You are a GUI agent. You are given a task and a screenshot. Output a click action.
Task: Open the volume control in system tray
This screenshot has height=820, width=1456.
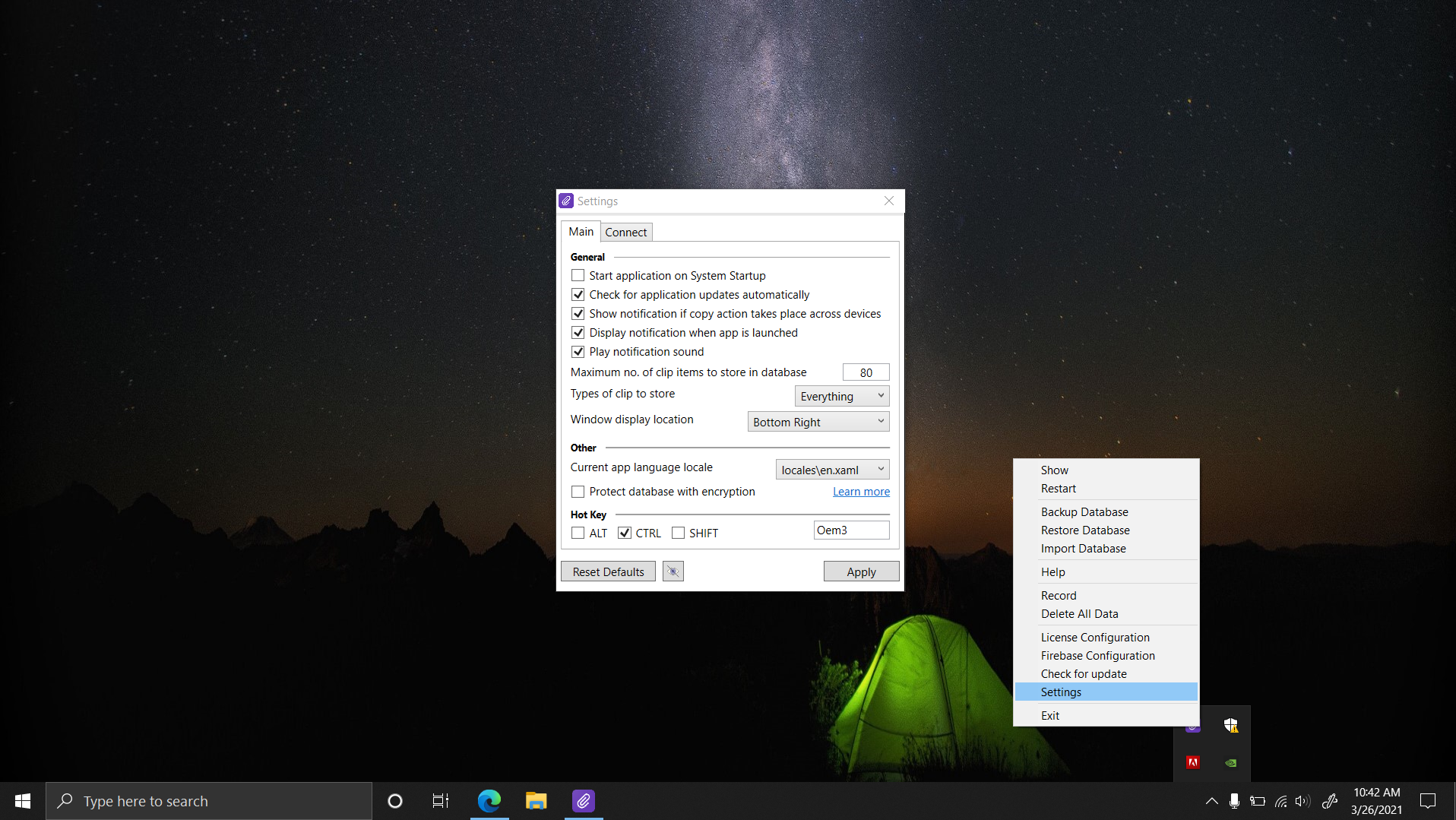coord(1302,801)
